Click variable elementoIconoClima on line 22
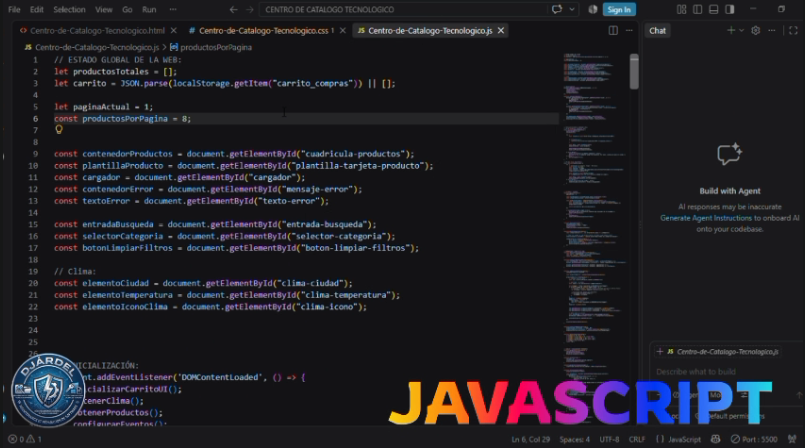 click(x=125, y=307)
